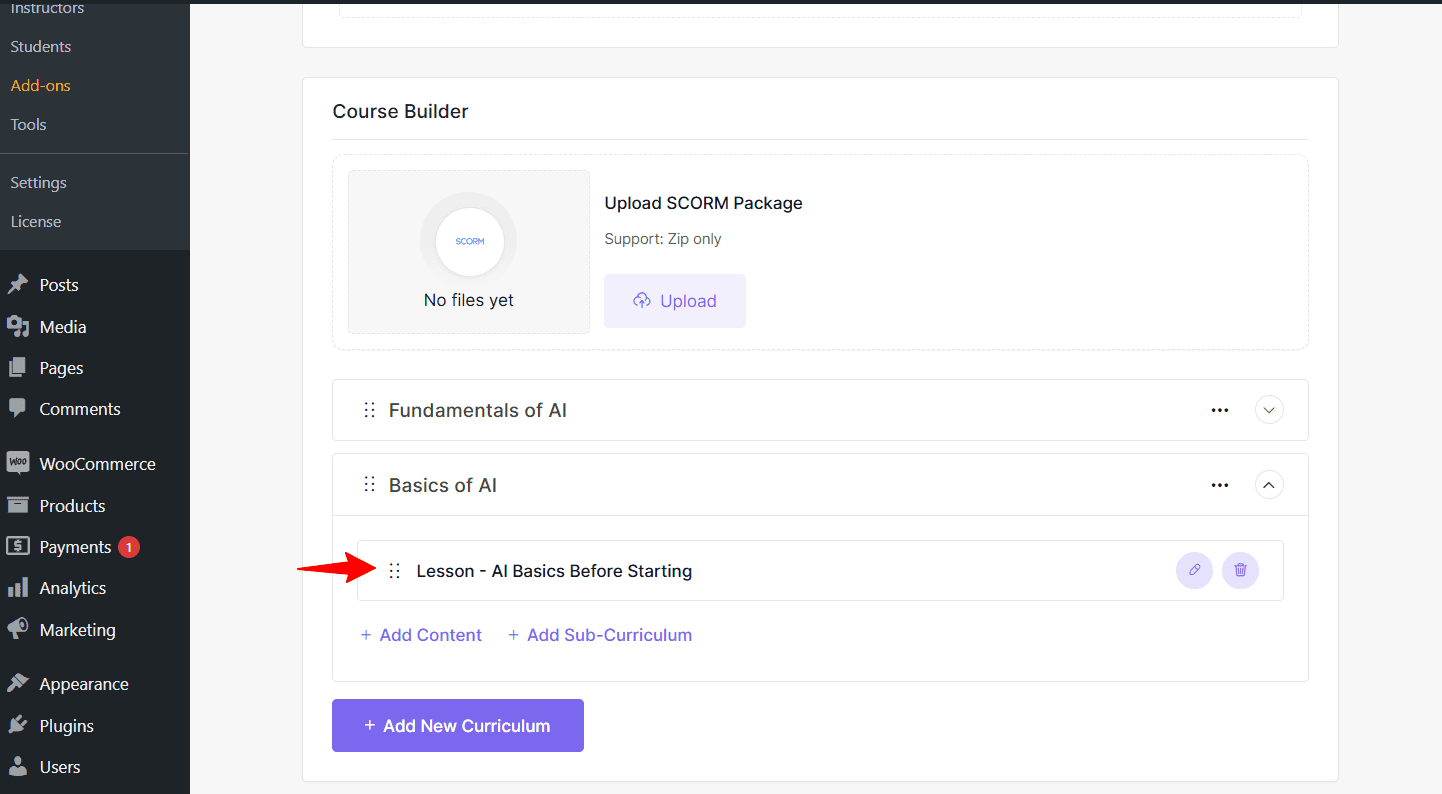Open the three-dot menu for Fundamentals of AI
Viewport: 1442px width, 794px height.
1219,410
